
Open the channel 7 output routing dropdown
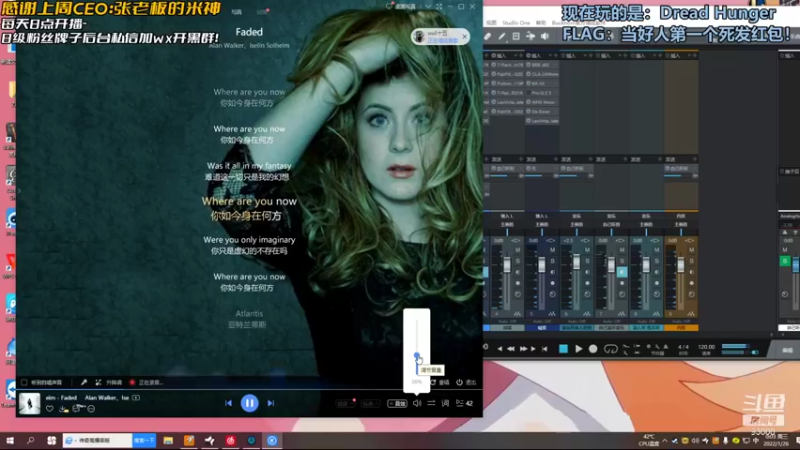[x=611, y=224]
